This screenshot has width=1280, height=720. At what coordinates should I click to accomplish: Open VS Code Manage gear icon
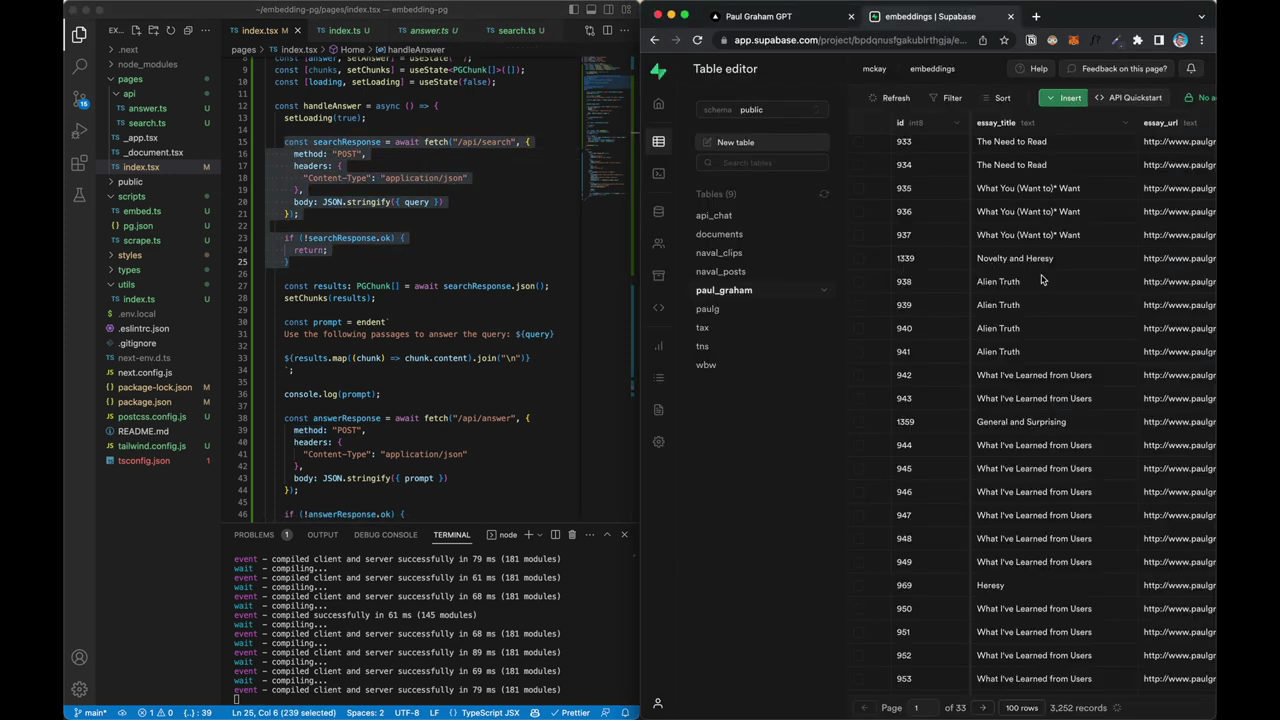79,689
